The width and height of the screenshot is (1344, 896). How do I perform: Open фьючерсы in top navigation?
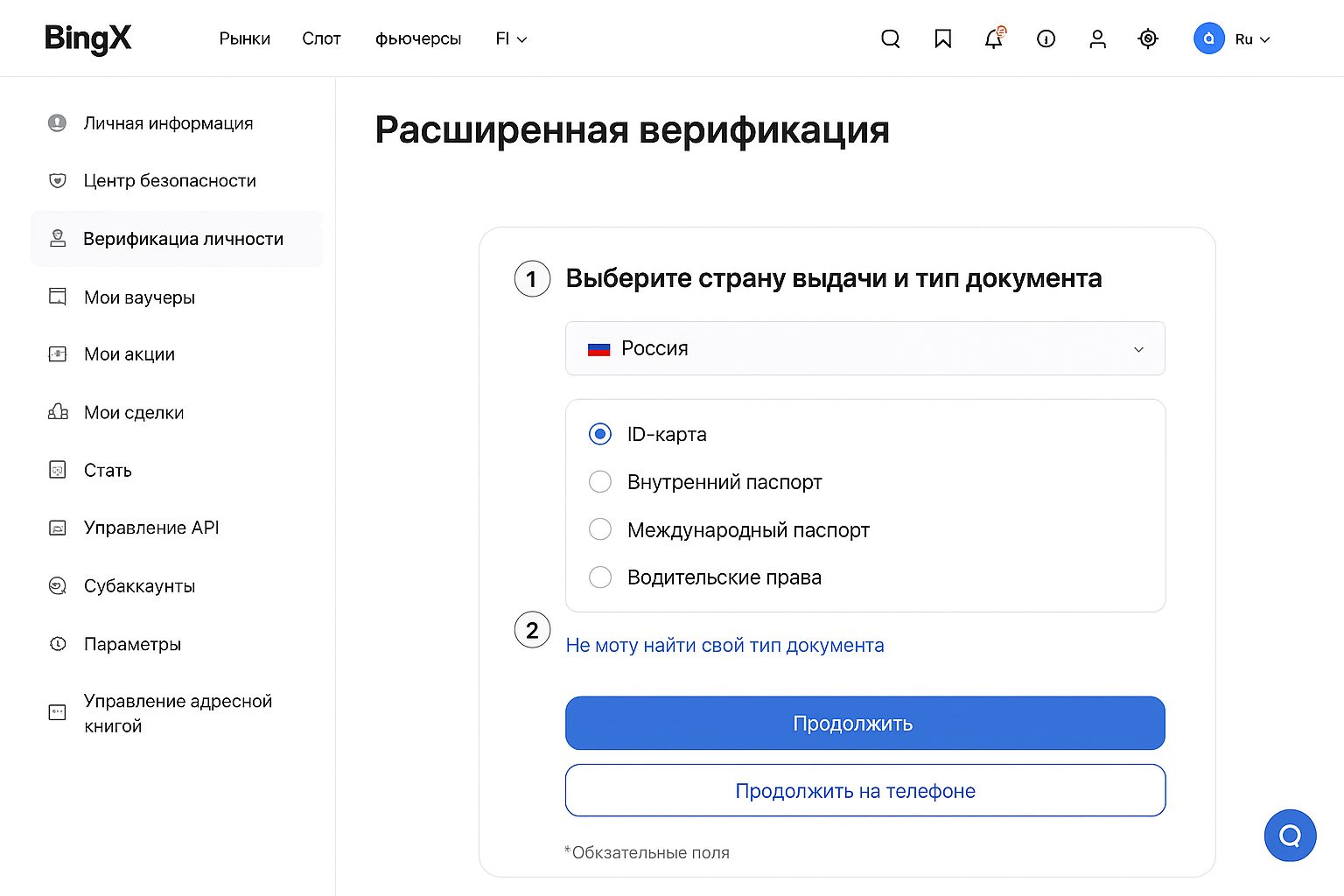pos(418,39)
